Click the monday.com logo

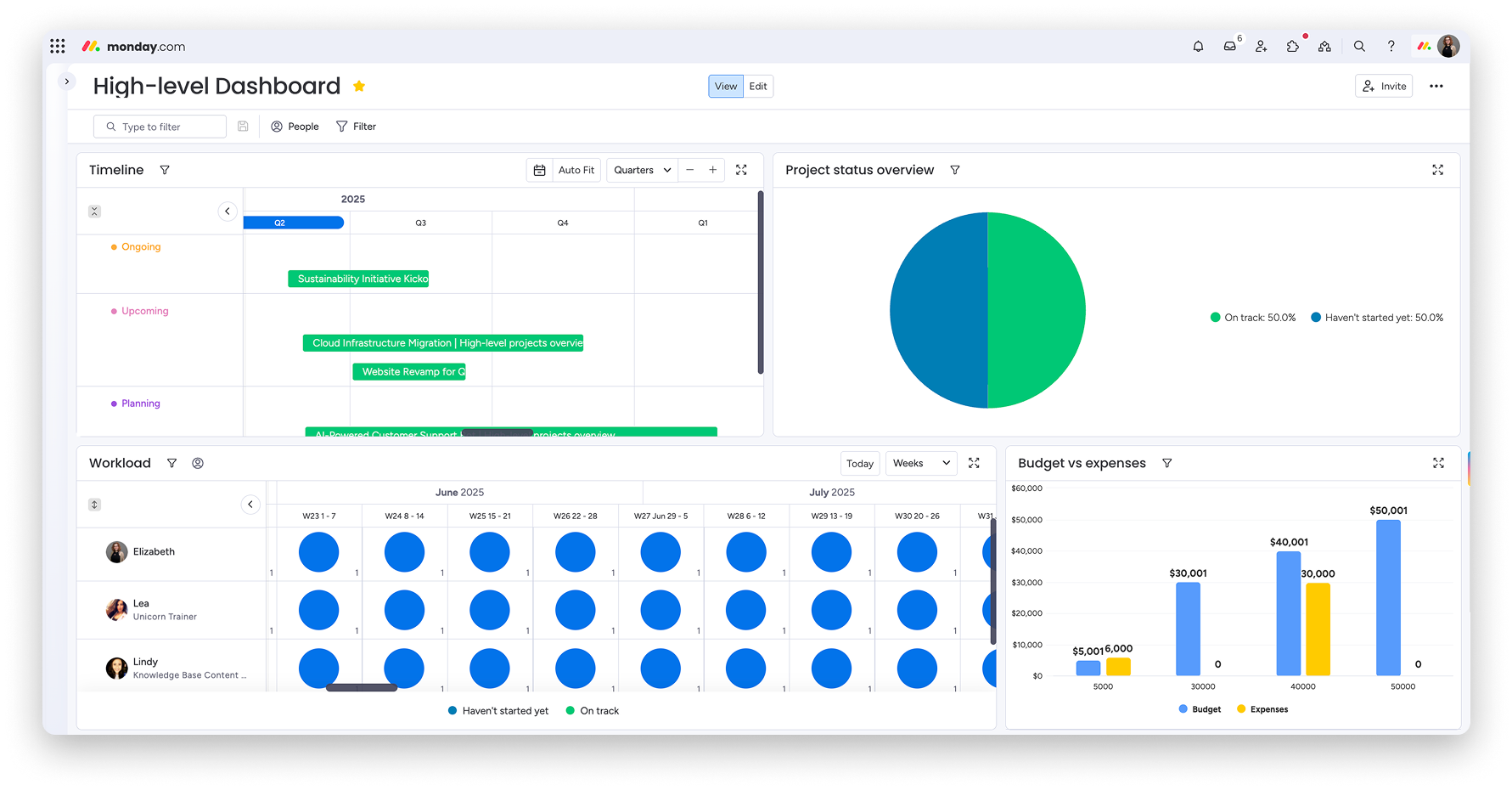coord(133,46)
